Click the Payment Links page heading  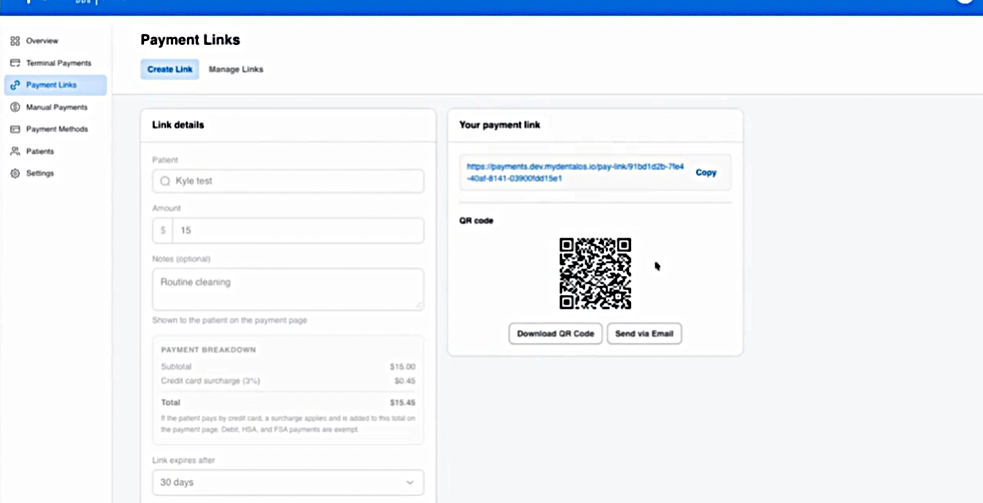pyautogui.click(x=190, y=40)
